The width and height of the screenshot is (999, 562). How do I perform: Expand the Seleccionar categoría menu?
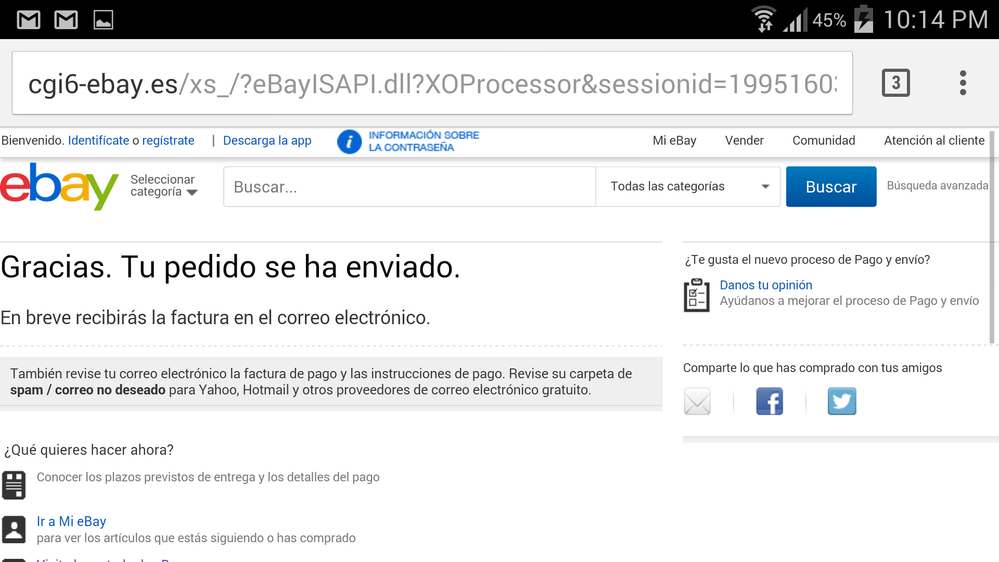pos(164,185)
